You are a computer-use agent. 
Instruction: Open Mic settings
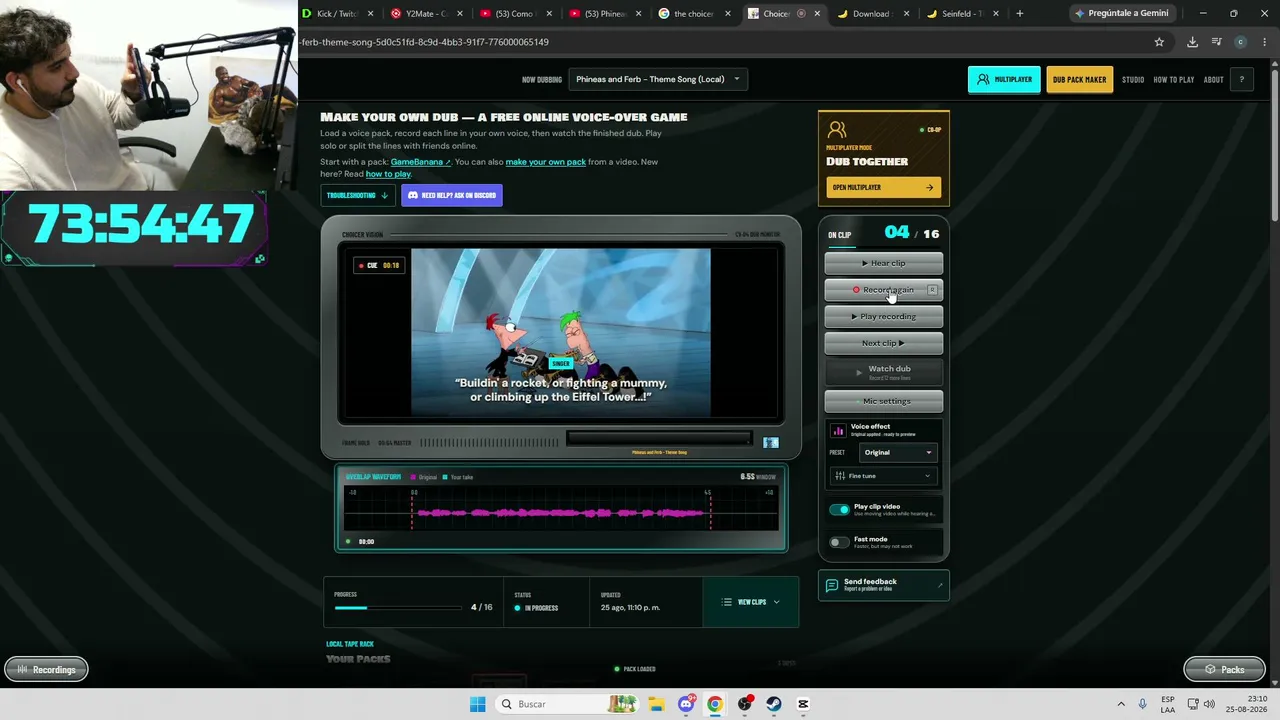click(883, 401)
